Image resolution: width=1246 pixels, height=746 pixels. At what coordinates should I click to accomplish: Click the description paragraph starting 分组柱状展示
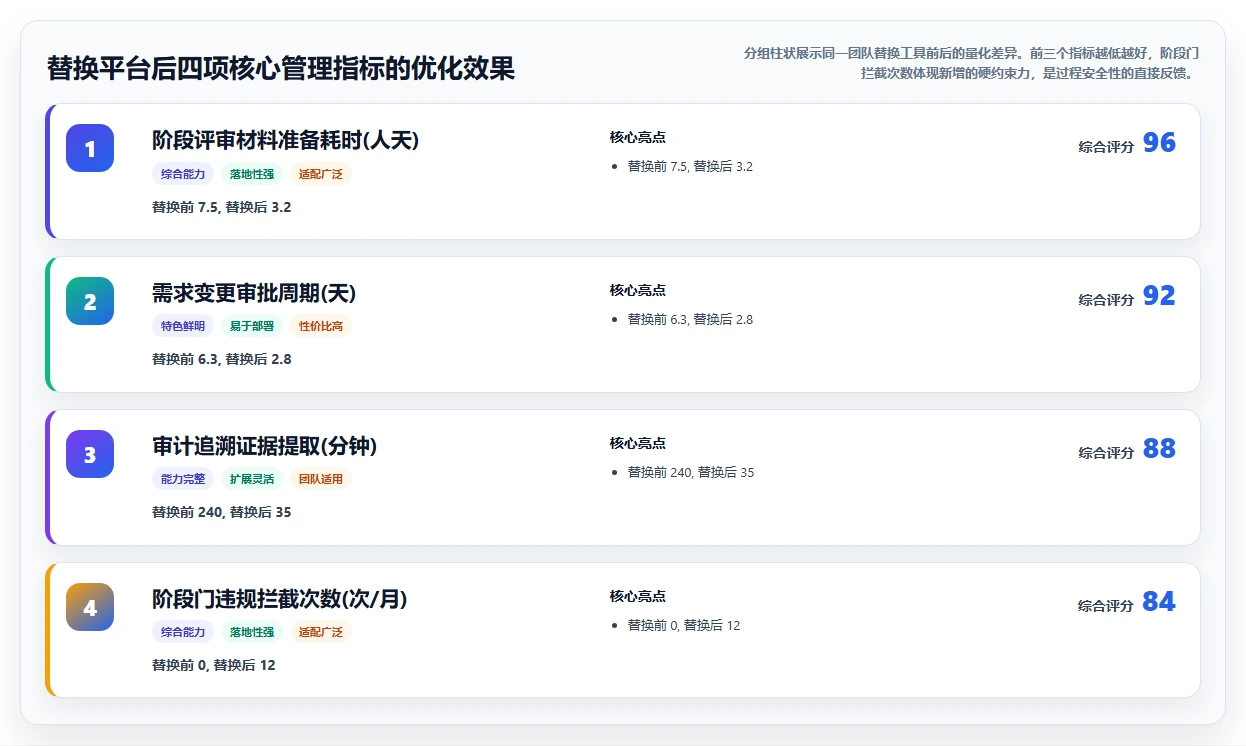click(970, 63)
